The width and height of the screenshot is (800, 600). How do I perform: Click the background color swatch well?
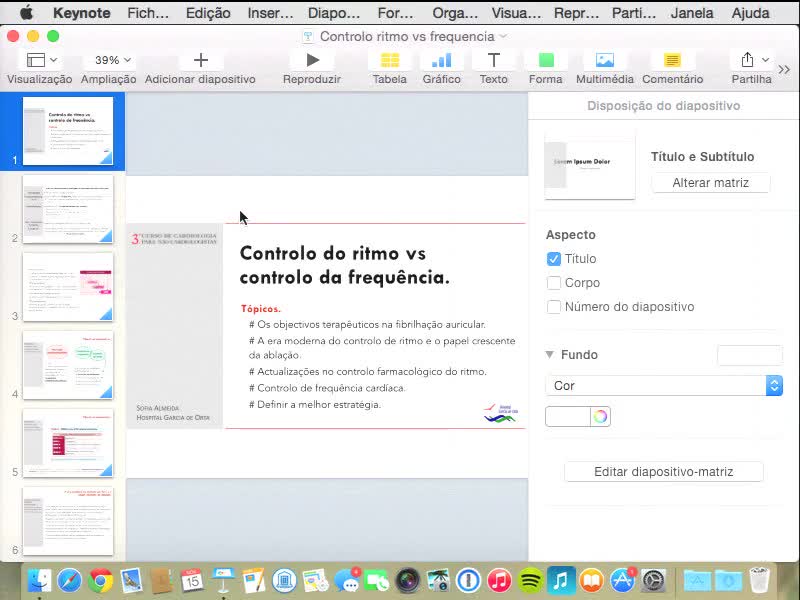click(568, 416)
